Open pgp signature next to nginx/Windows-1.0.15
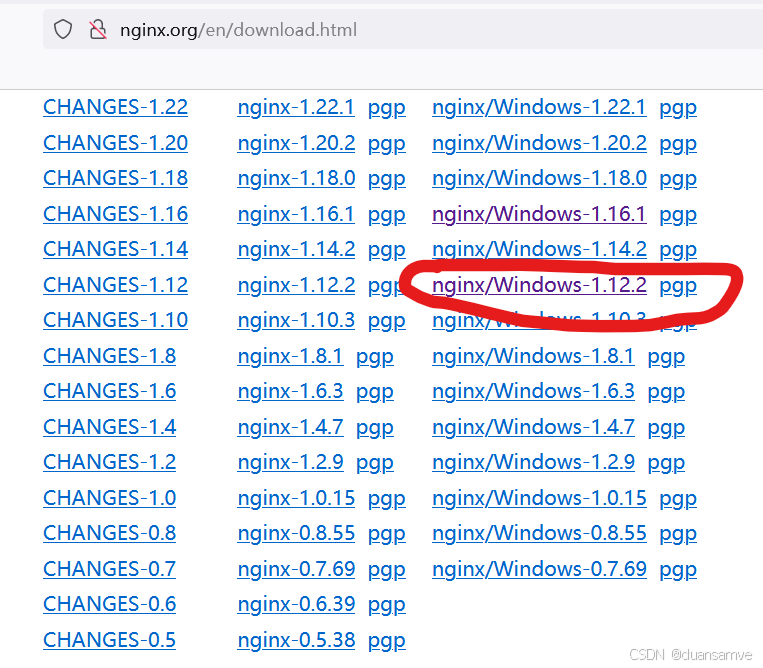The height and width of the screenshot is (668, 763). tap(678, 500)
